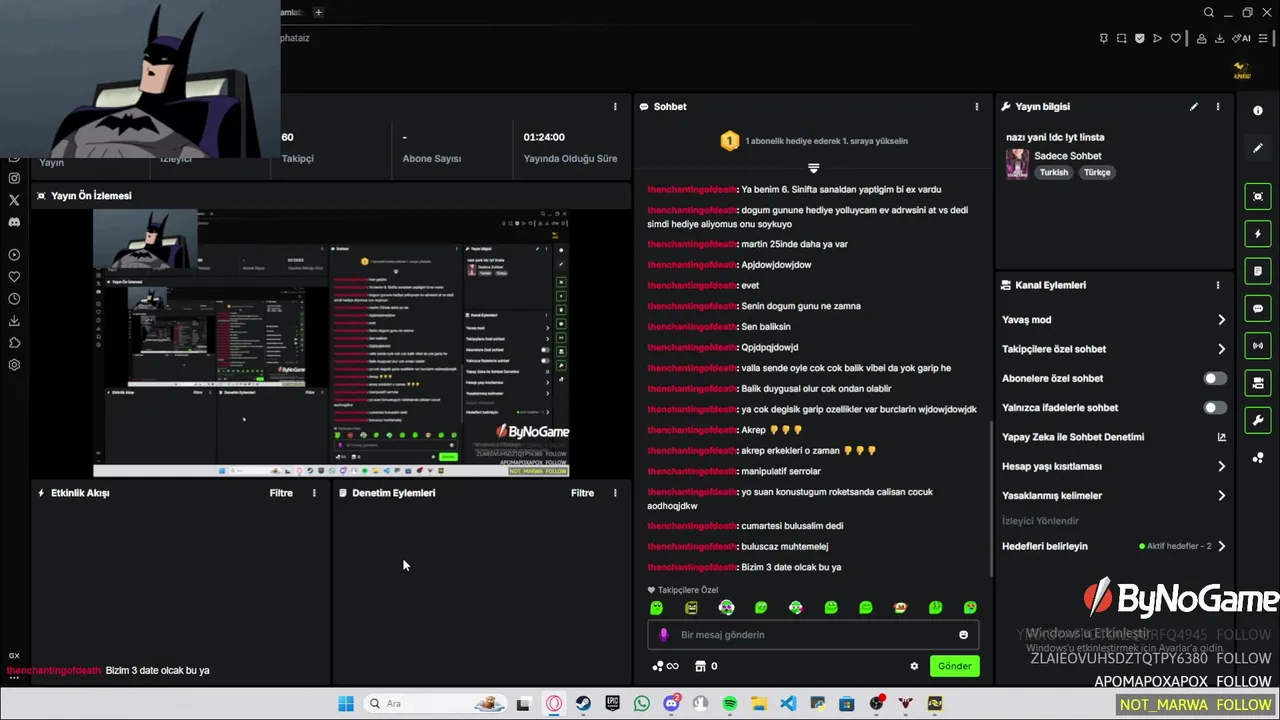Click the 01:24:00 stream uptime value
Screen dimensions: 1280x720
(x=544, y=137)
